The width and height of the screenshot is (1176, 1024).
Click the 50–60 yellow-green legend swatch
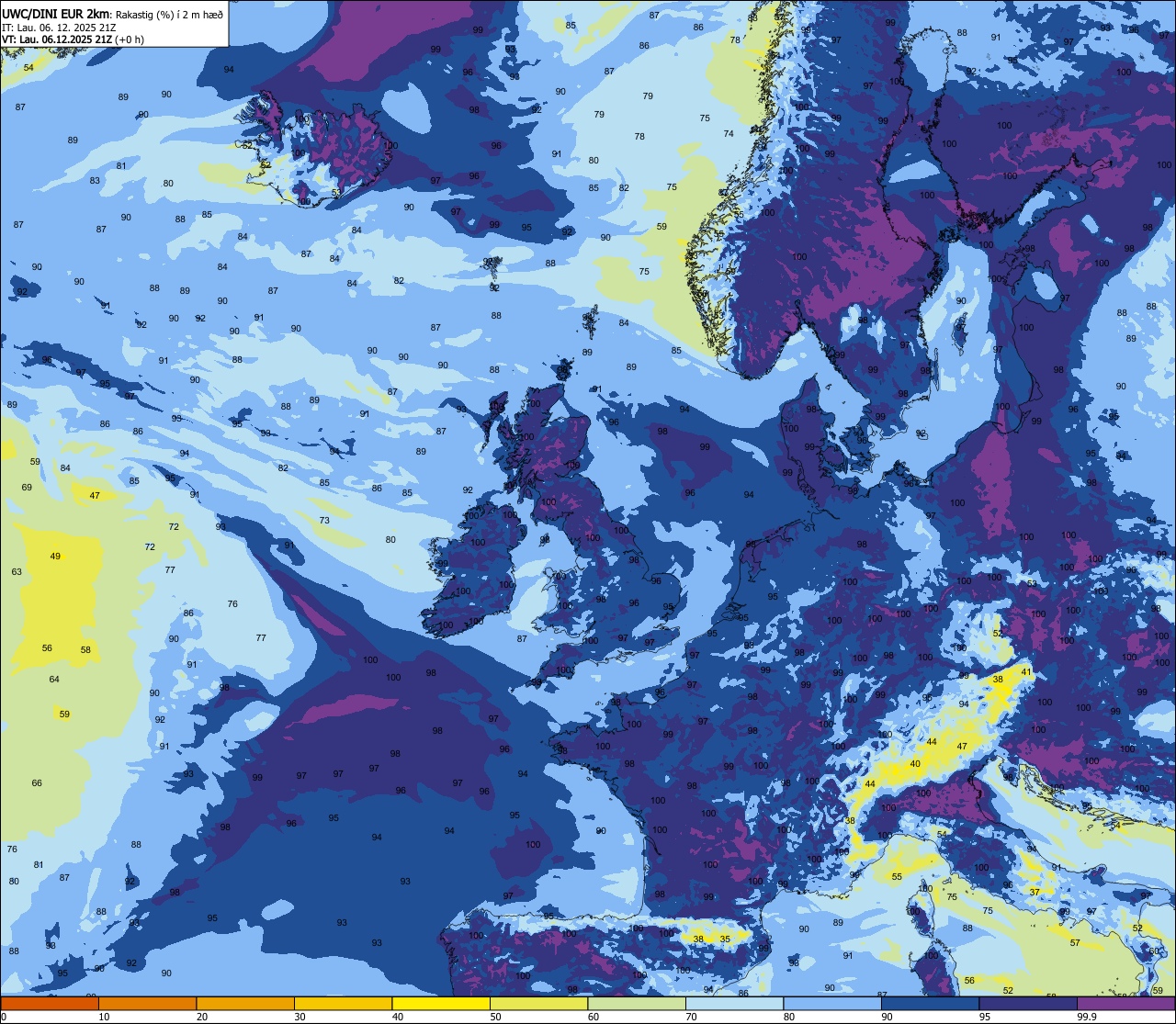(538, 1003)
